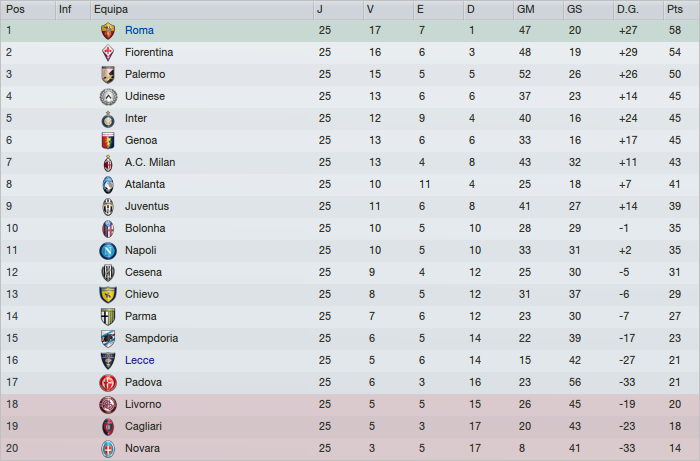The height and width of the screenshot is (461, 700).
Task: Open the Roma team link
Action: click(139, 30)
